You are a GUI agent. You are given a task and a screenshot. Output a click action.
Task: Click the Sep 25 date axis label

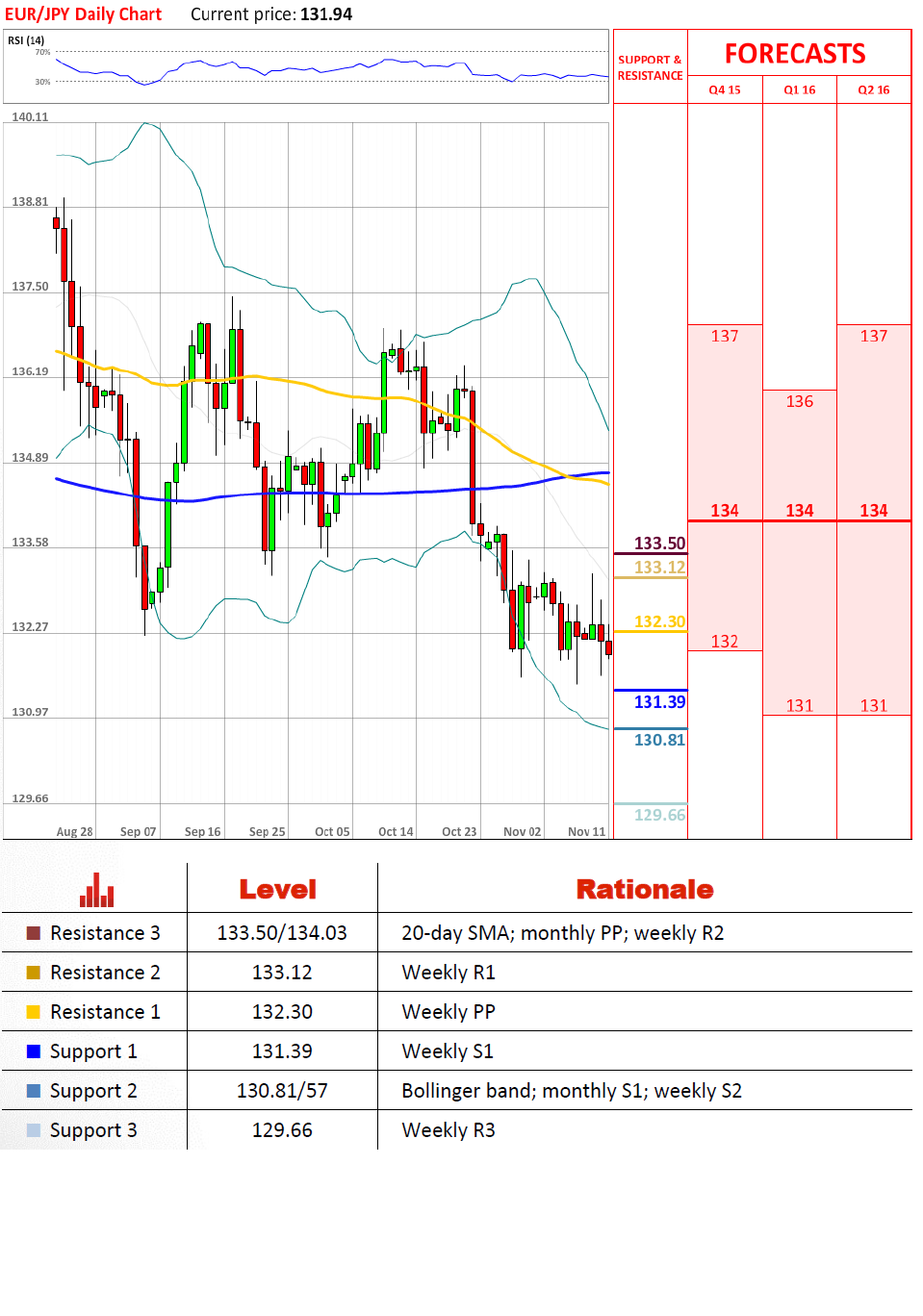tap(268, 831)
